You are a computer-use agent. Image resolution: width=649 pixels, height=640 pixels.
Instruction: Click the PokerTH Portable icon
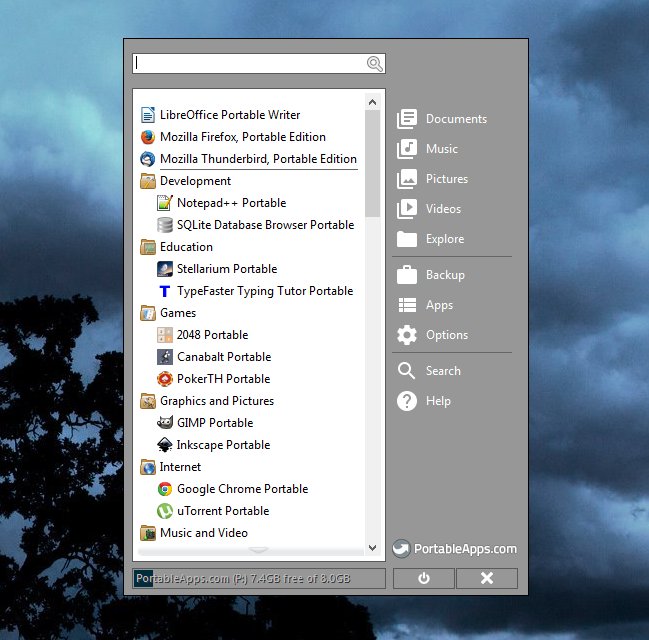coord(165,379)
